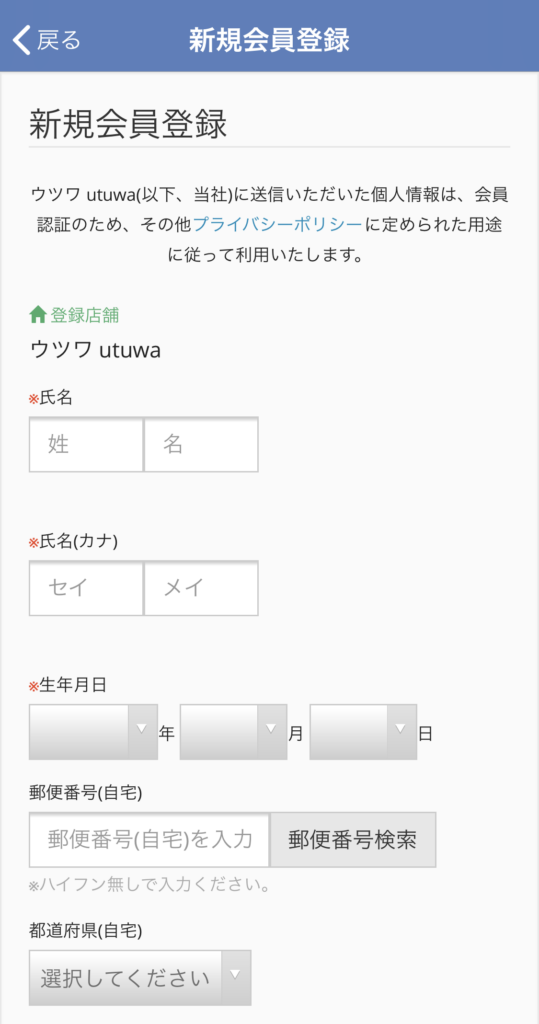Go back using the 戻る label
Screen dimensions: 539x1024
pos(59,40)
